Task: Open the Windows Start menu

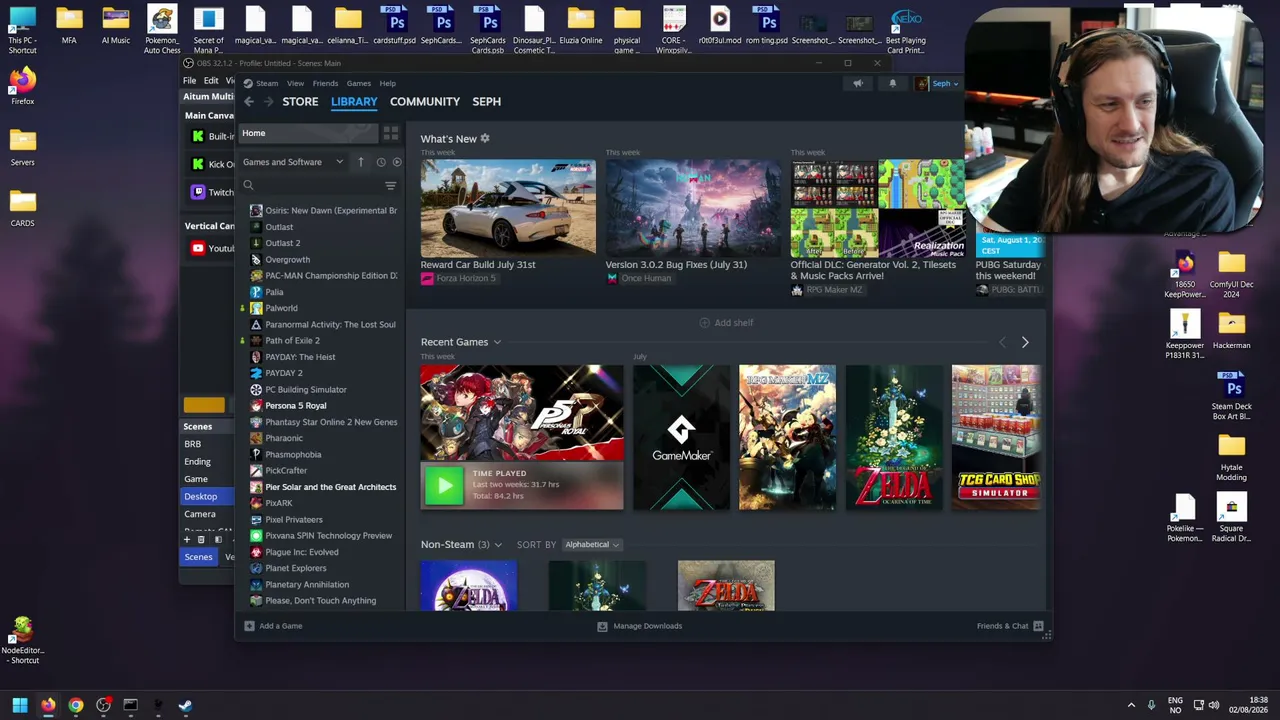Action: pos(20,706)
